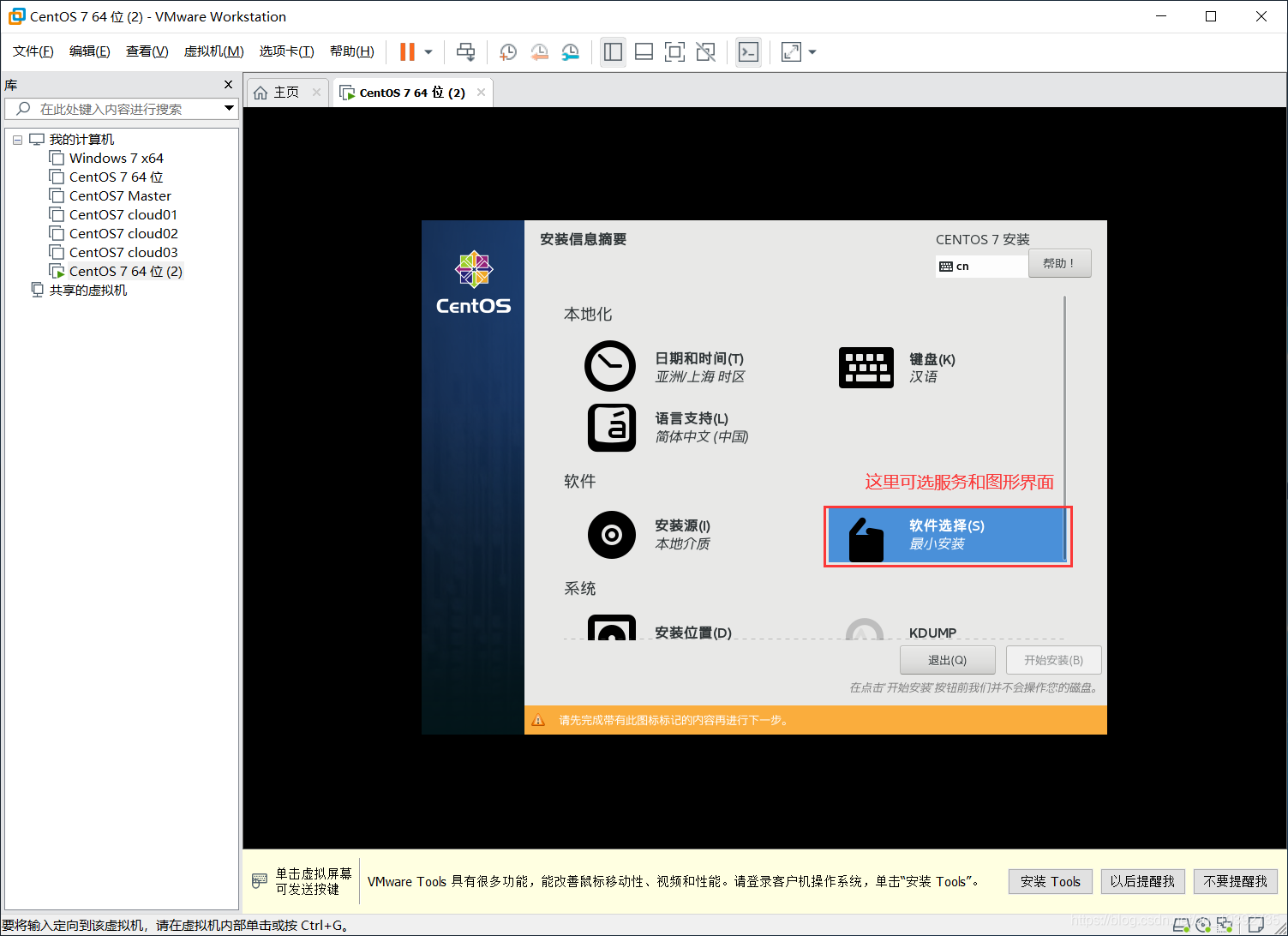This screenshot has width=1288, height=936.
Task: Click the cn keyboard layout indicator
Action: [x=981, y=267]
